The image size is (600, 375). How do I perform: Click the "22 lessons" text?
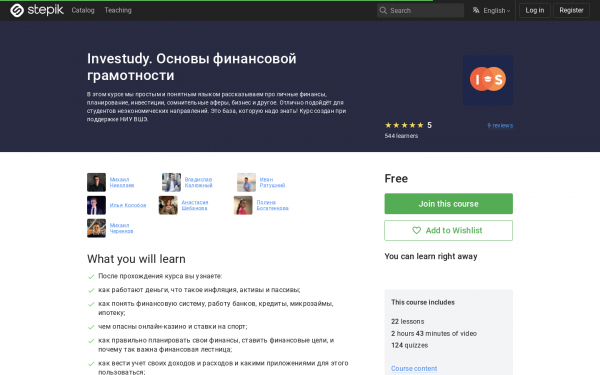pyautogui.click(x=408, y=321)
